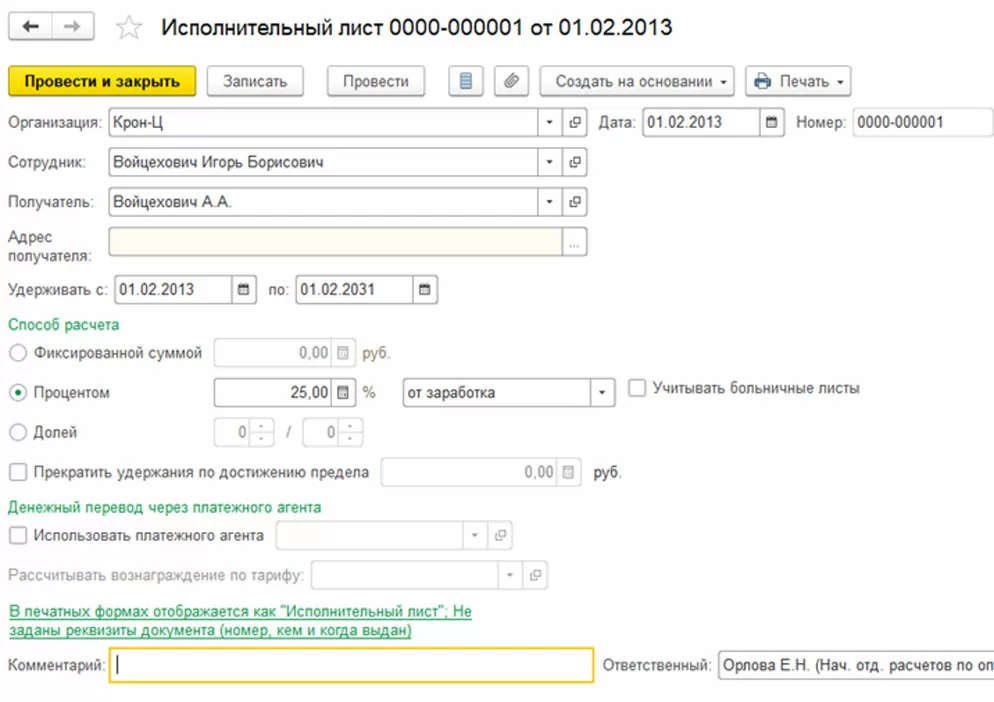
Task: Enable Учитывать больничные листы checkbox
Action: click(x=637, y=387)
